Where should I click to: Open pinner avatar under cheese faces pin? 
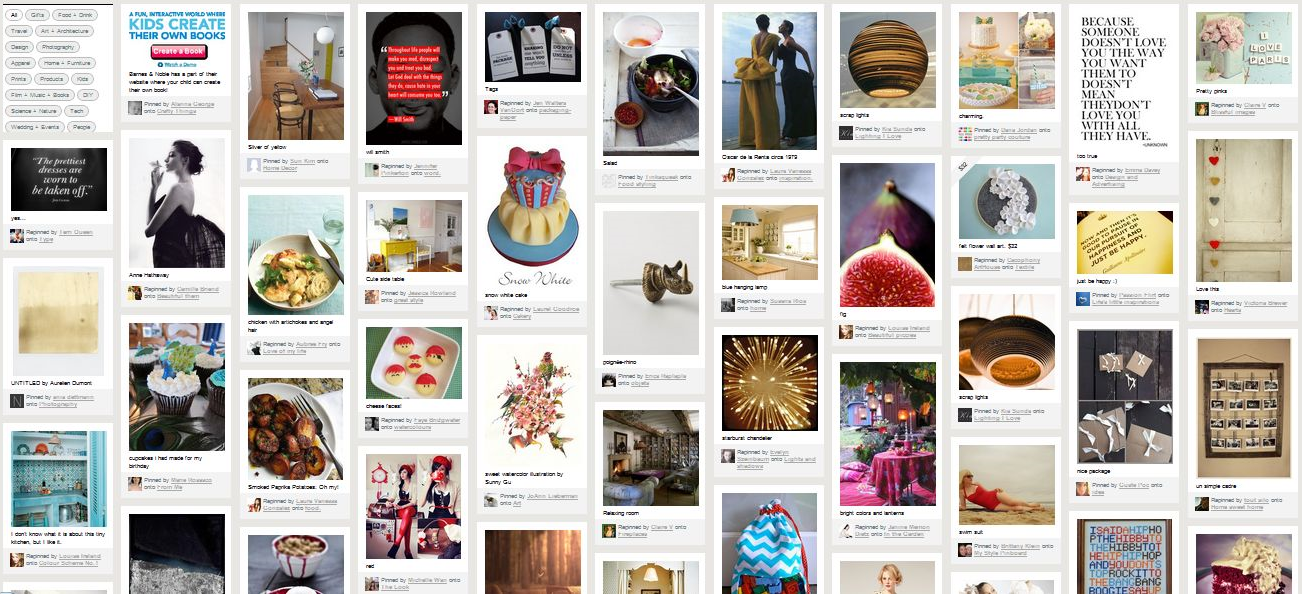tap(373, 424)
